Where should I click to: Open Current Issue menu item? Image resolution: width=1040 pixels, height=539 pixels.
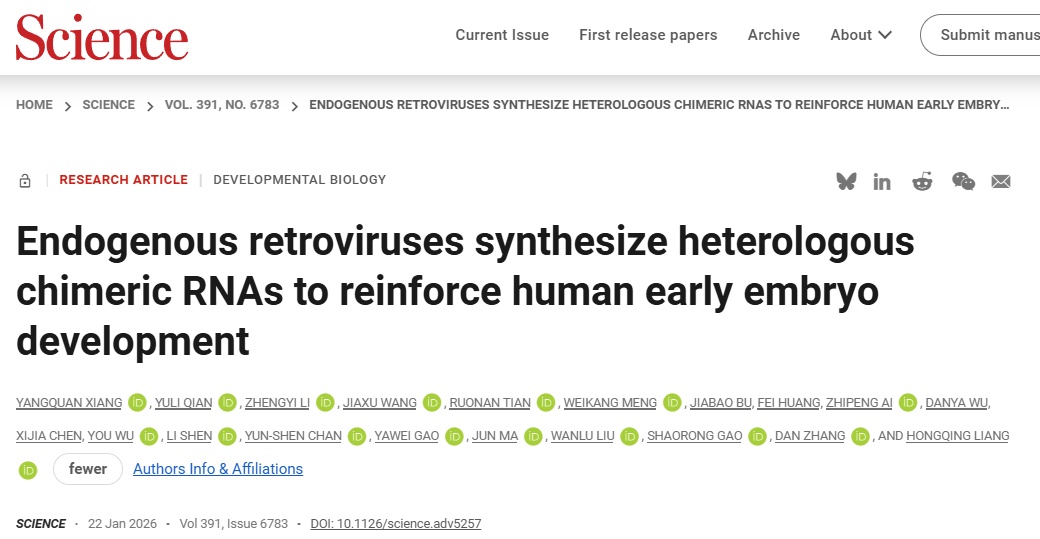(502, 35)
